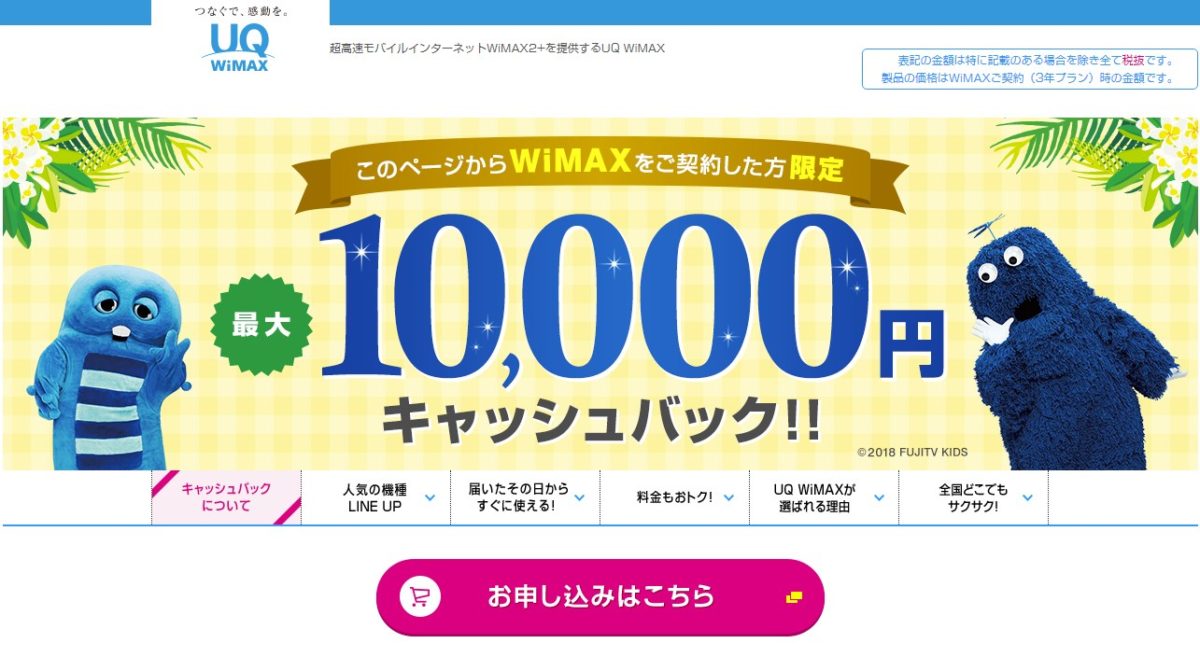This screenshot has width=1200, height=671.
Task: Select the キャッシュバックについて tab
Action: (226, 497)
